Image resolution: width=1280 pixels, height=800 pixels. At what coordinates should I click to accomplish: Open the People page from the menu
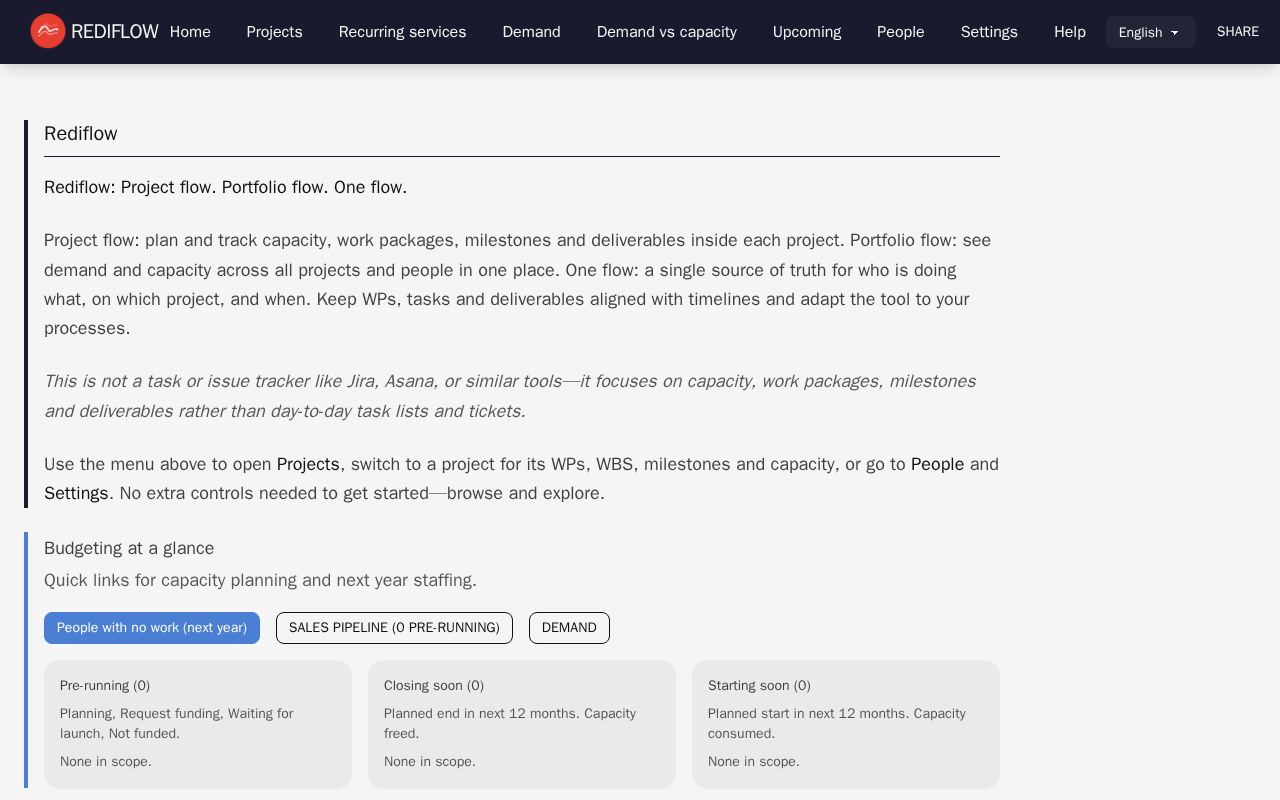[900, 32]
